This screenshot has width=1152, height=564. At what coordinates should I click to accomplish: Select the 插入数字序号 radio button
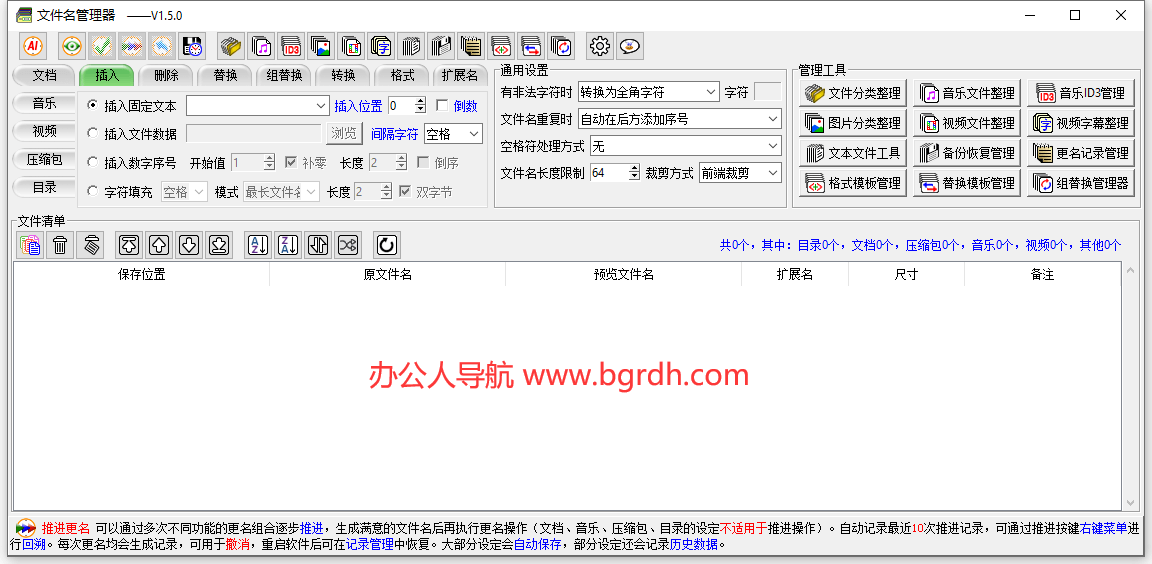point(93,162)
